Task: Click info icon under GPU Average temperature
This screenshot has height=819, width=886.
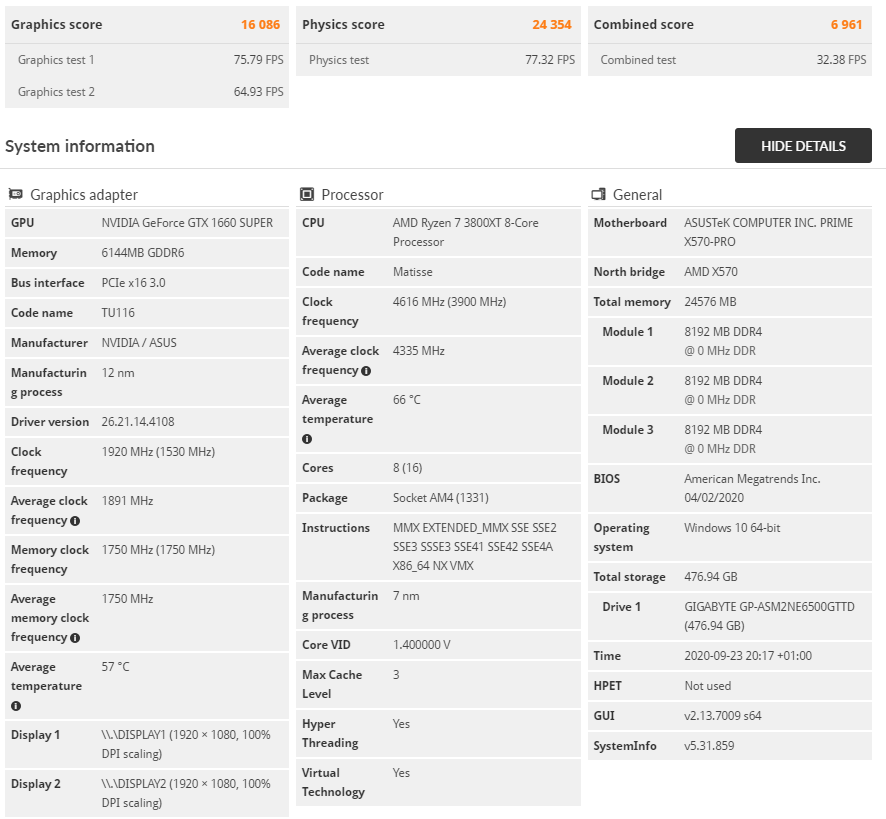Action: pyautogui.click(x=16, y=706)
